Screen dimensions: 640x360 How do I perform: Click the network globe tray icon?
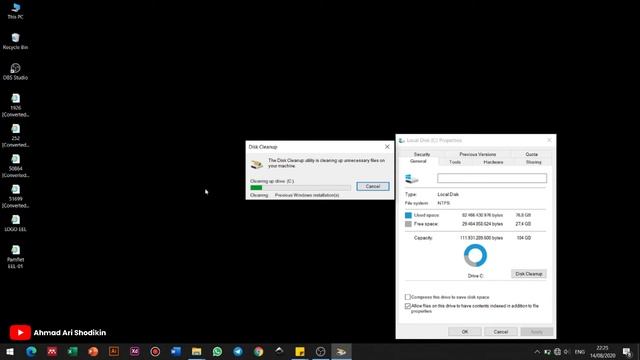(x=557, y=352)
